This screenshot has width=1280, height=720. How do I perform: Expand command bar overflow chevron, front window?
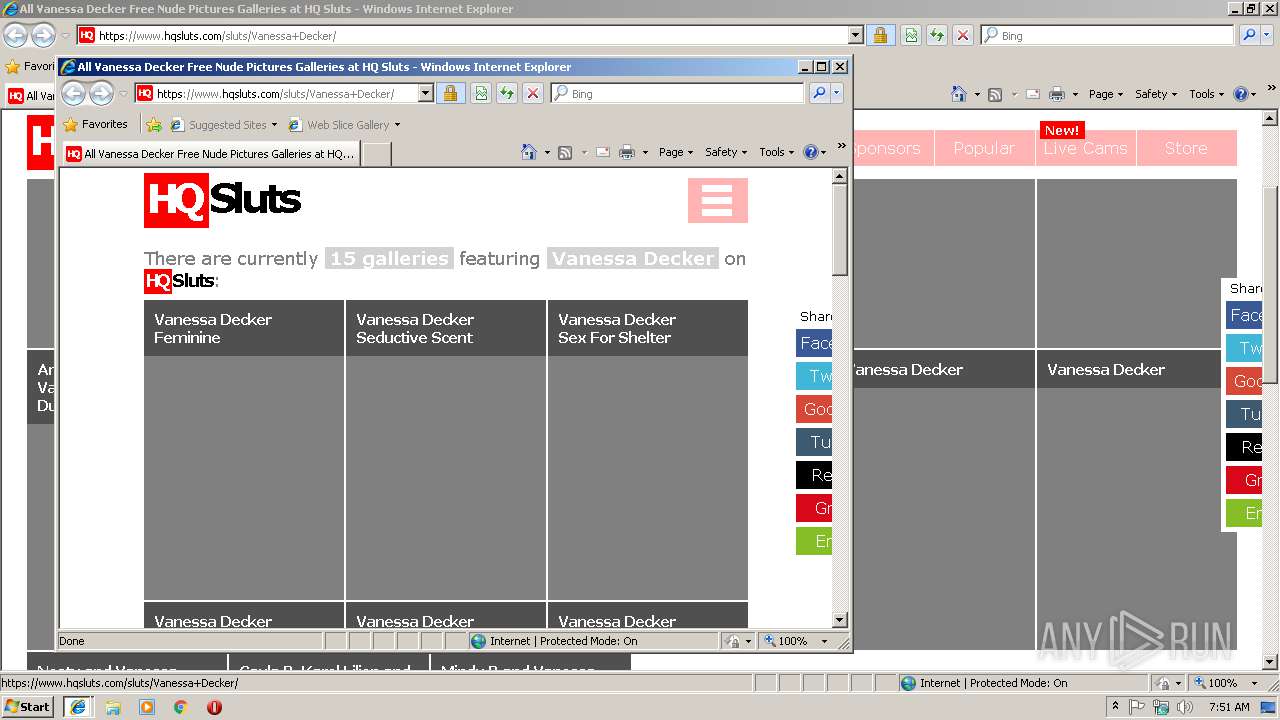tap(841, 146)
